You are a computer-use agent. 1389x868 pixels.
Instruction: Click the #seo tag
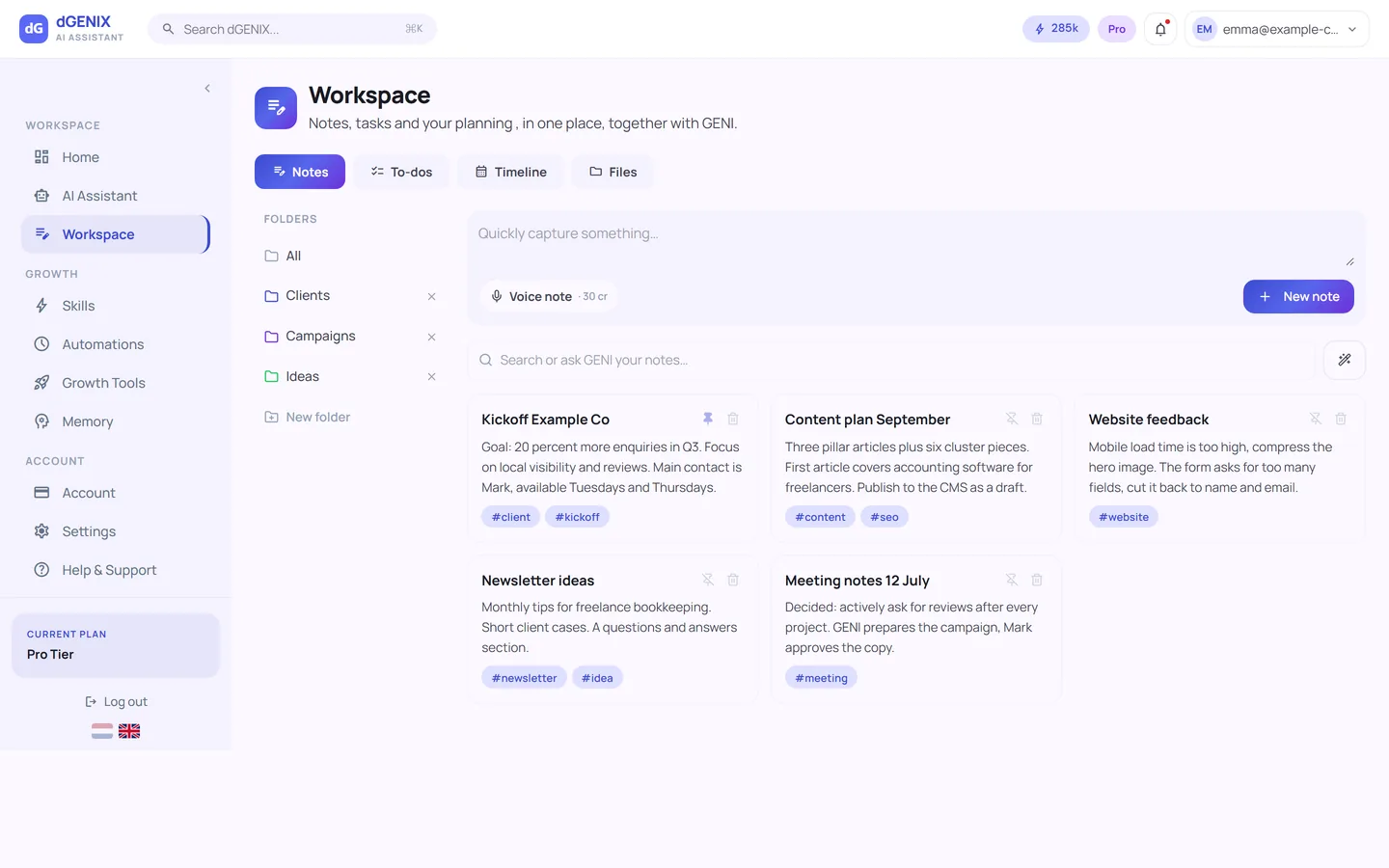pos(885,517)
